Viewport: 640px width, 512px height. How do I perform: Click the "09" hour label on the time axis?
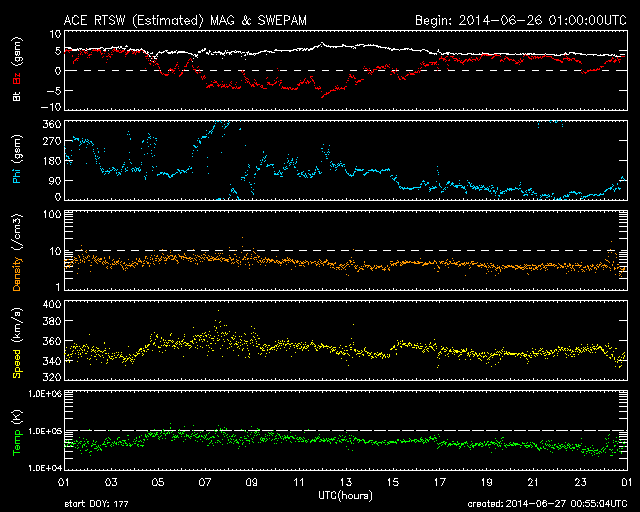[251, 483]
